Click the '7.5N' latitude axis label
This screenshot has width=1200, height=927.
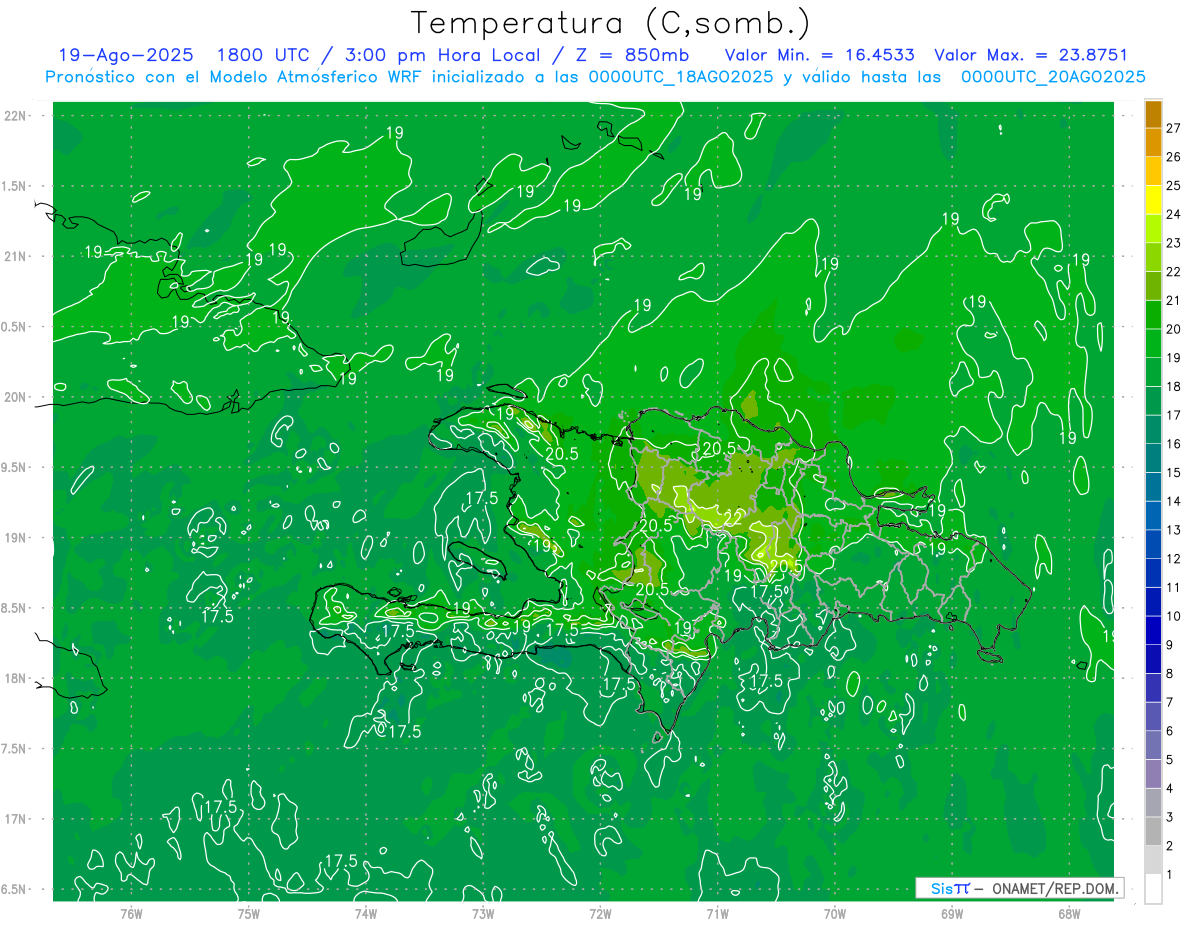15,749
